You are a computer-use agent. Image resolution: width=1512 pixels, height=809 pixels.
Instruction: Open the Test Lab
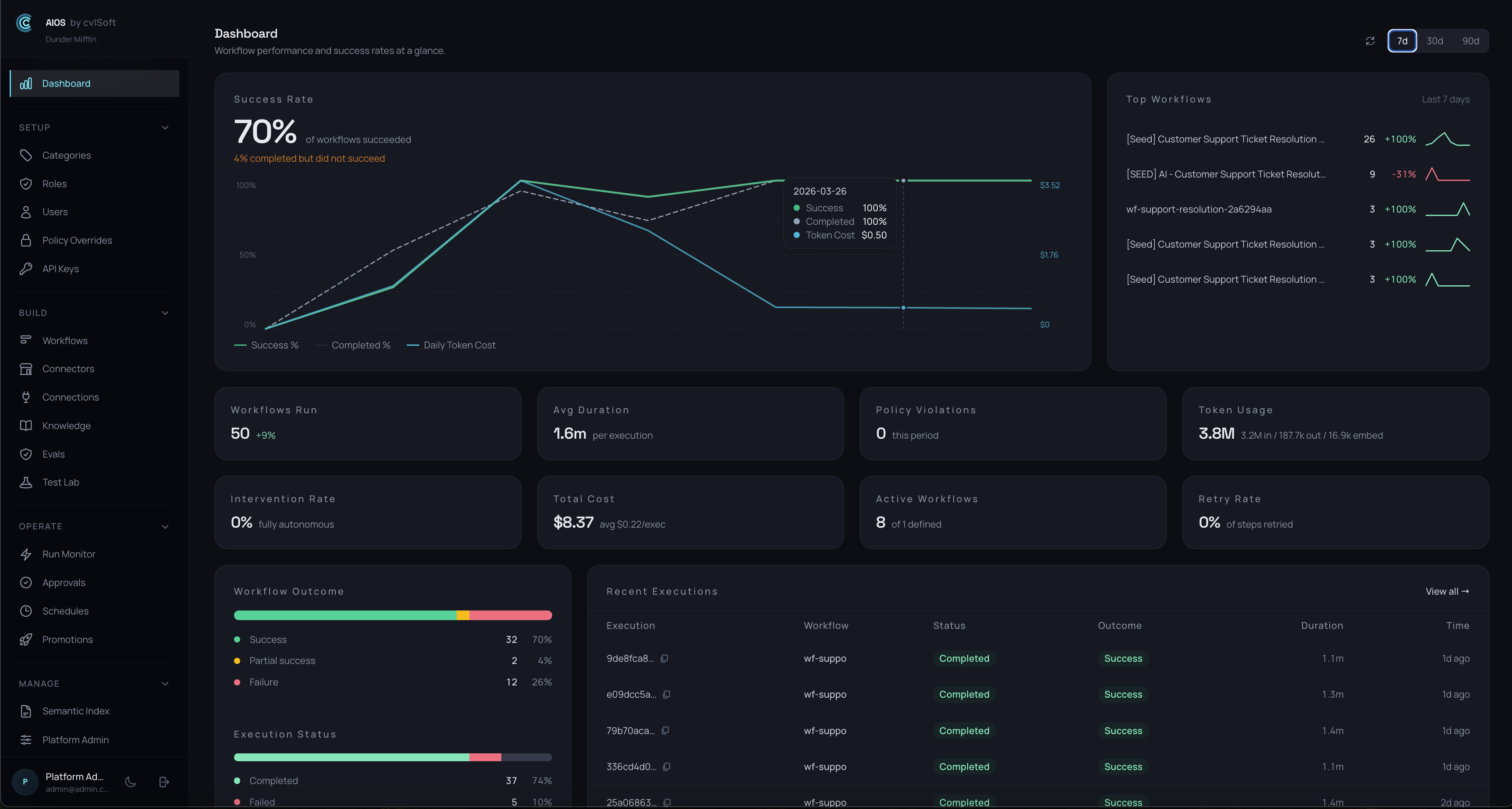(x=60, y=481)
